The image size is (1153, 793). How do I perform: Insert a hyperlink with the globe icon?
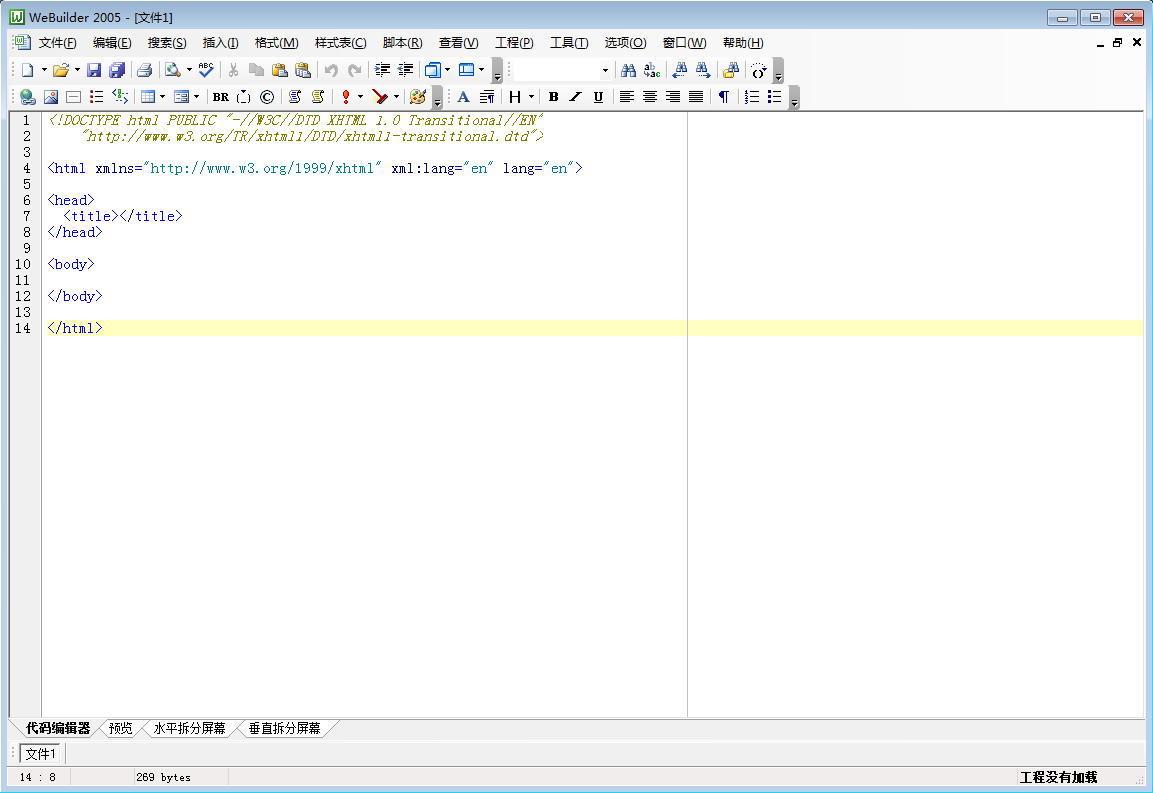tap(28, 97)
